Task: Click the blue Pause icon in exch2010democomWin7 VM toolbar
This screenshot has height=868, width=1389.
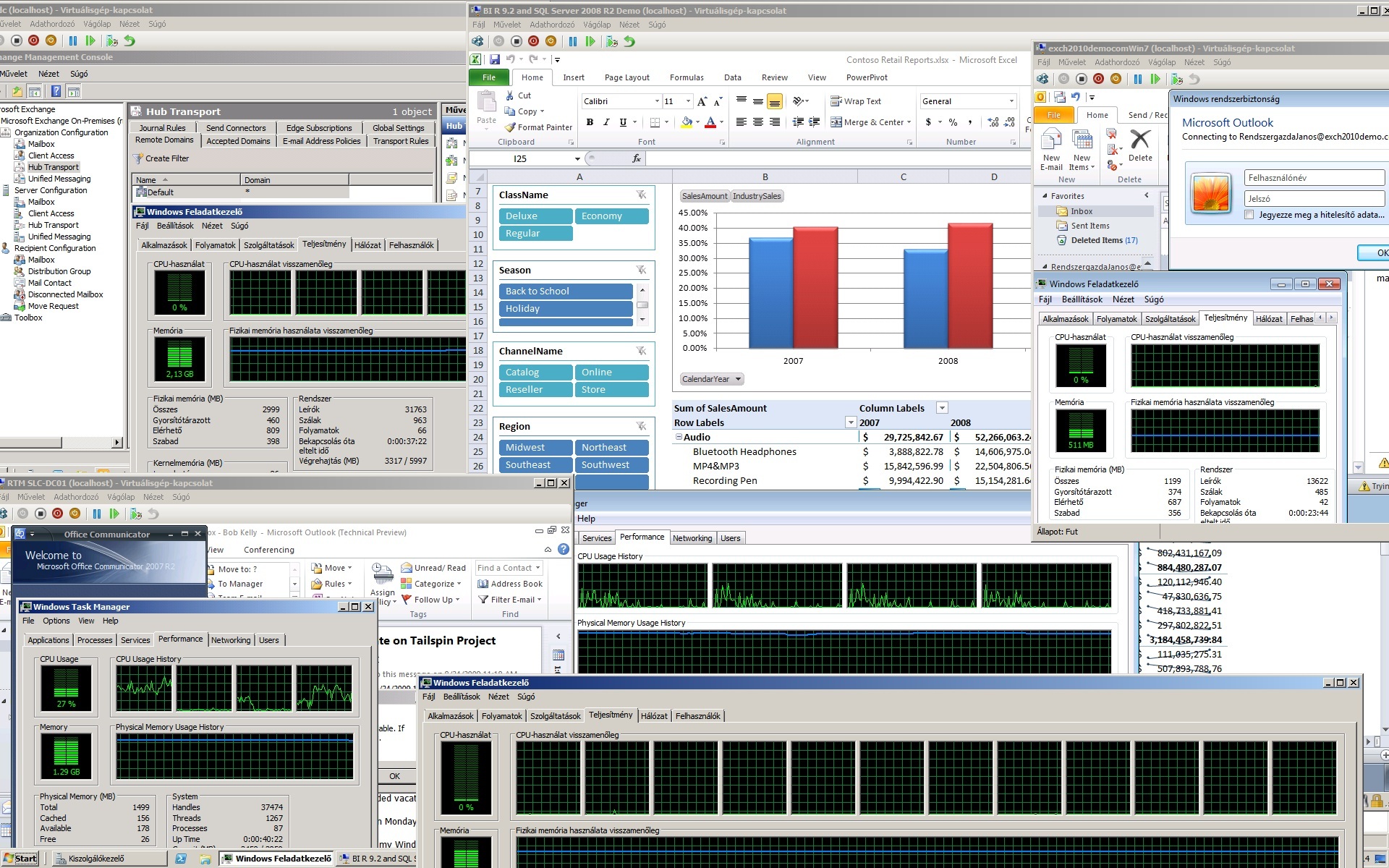Action: click(x=1138, y=79)
